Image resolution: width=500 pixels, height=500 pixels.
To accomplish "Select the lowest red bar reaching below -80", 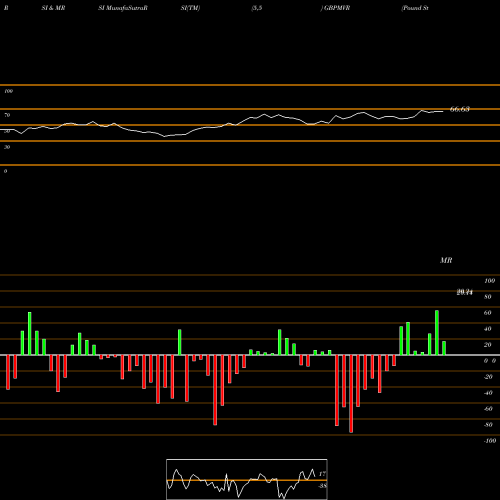I will (x=351, y=394).
